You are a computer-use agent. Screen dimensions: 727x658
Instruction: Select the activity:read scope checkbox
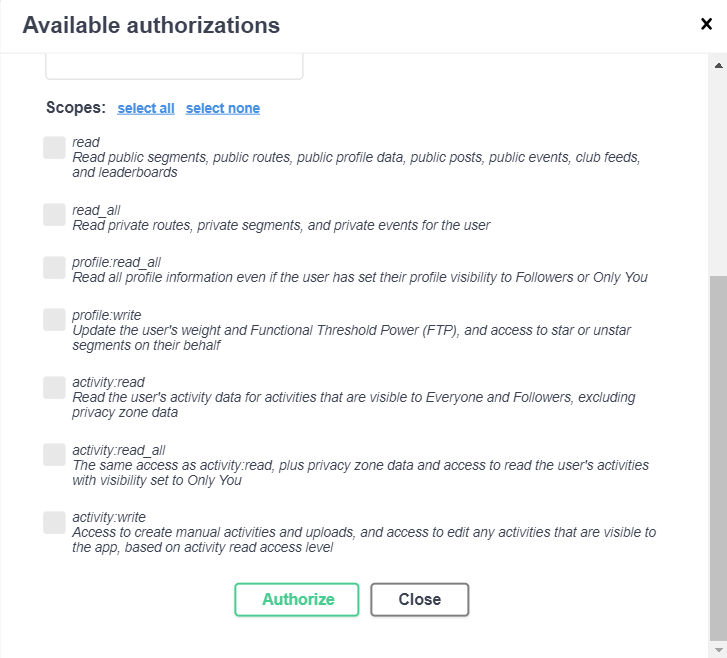(x=54, y=388)
